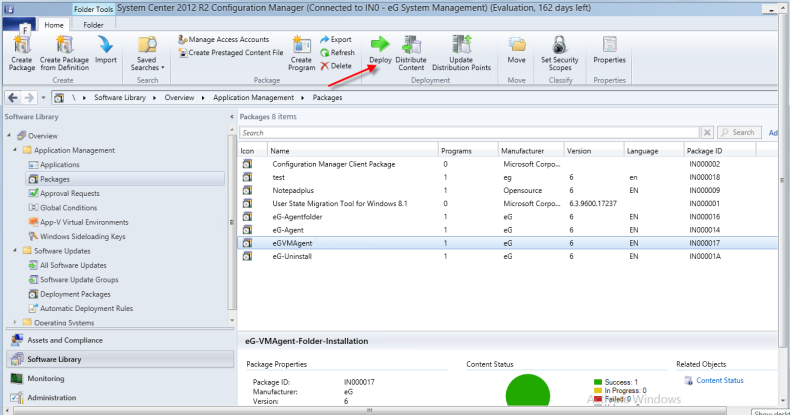Select Packages in the tree
Image resolution: width=790 pixels, height=415 pixels.
tap(125, 179)
